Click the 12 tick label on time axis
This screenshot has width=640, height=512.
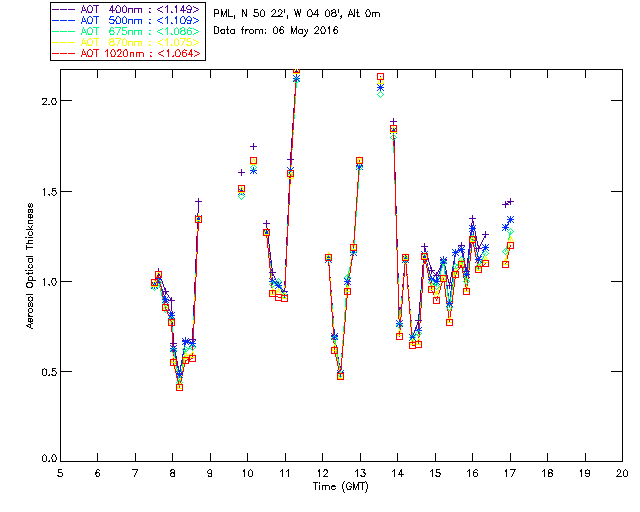pos(322,472)
